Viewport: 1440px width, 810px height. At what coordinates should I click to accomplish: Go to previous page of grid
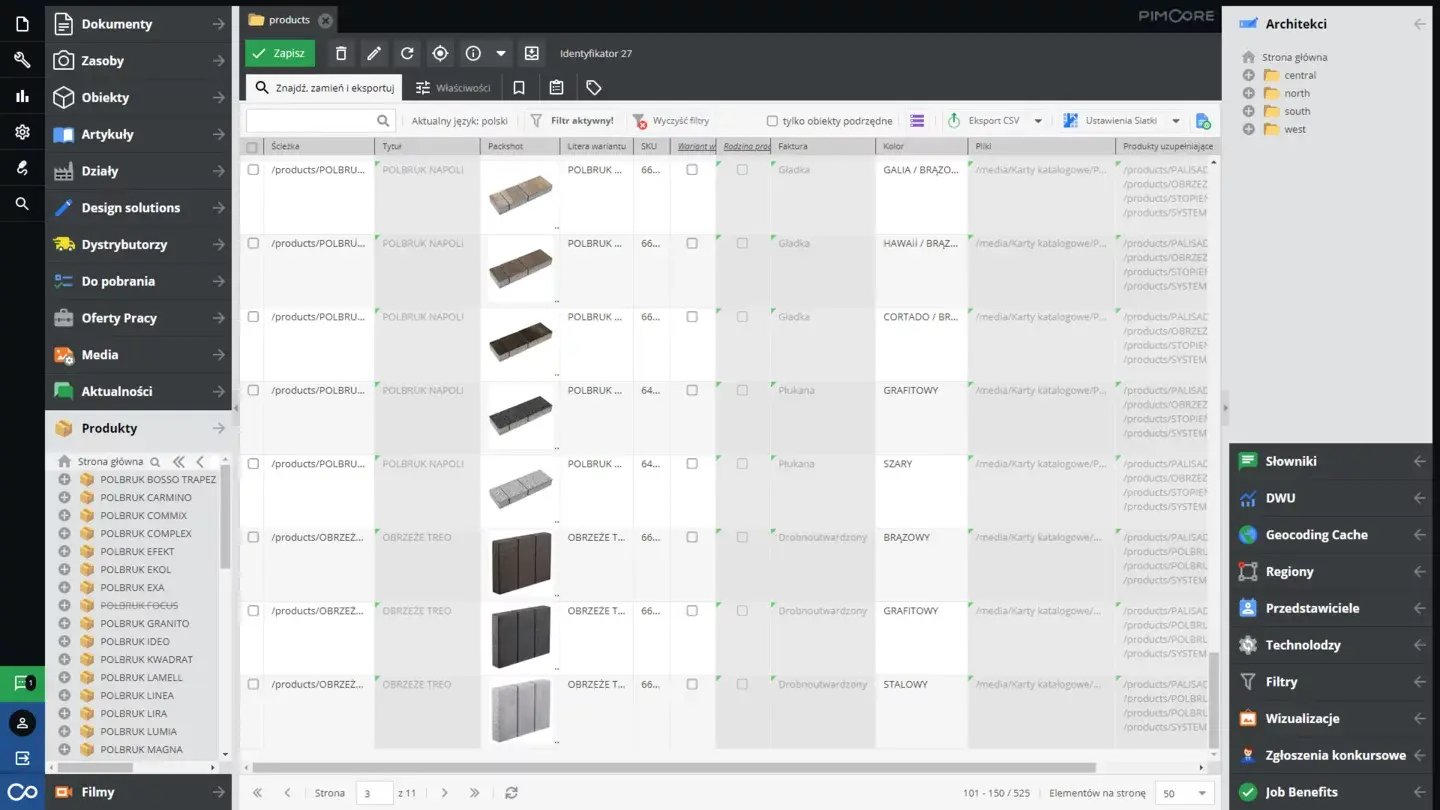click(x=287, y=793)
